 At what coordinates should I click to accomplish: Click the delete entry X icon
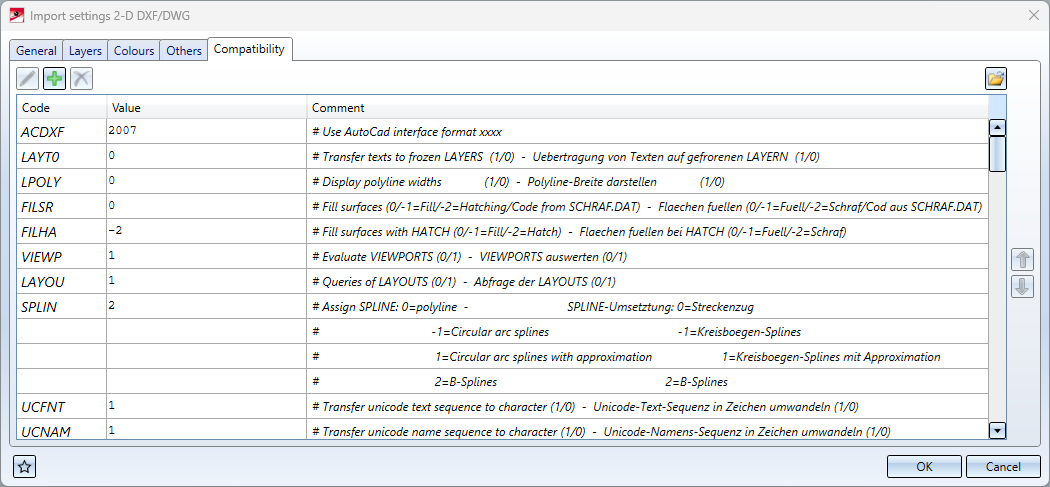pos(81,78)
